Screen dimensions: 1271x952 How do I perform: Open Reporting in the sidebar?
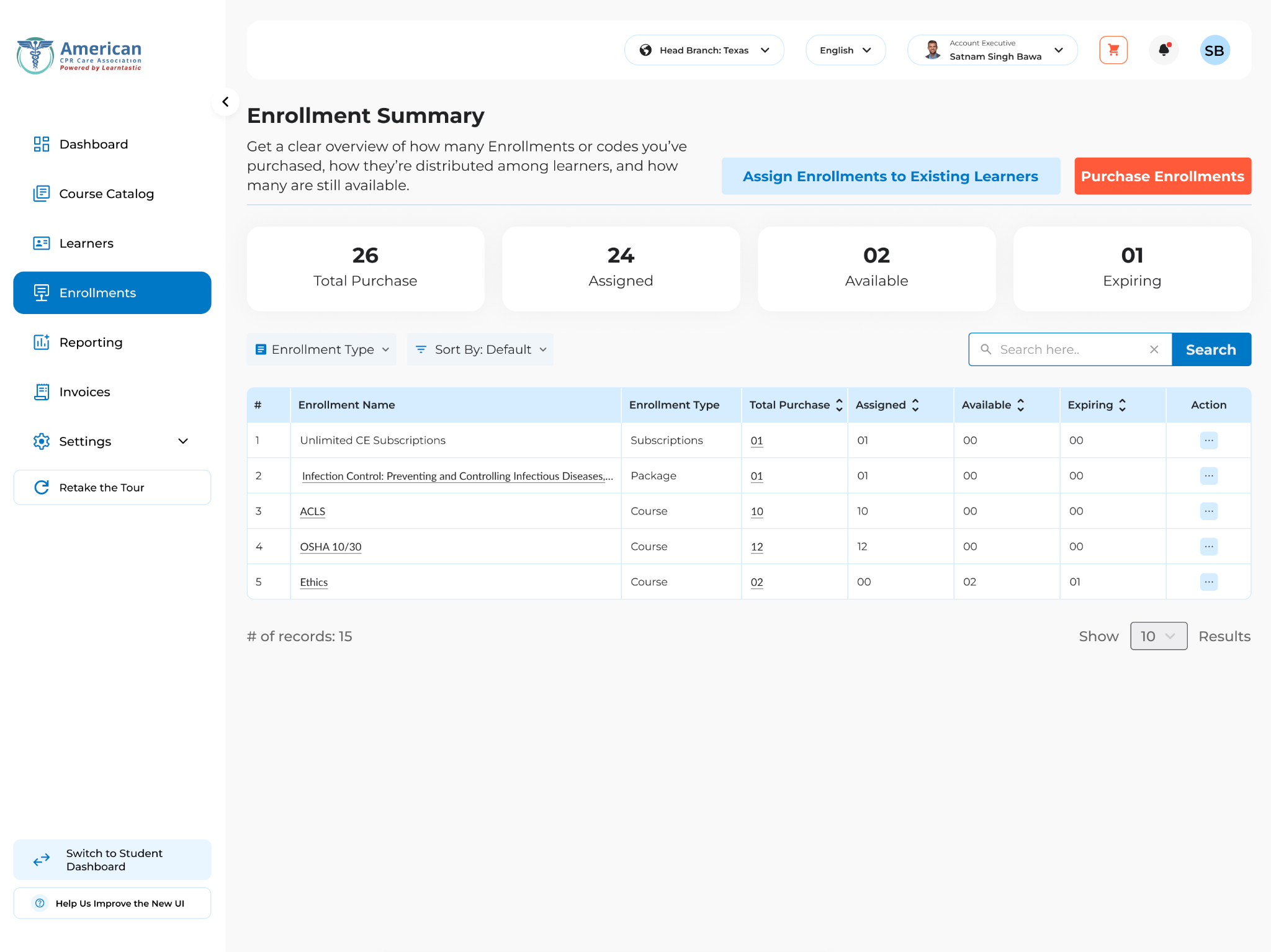click(112, 343)
